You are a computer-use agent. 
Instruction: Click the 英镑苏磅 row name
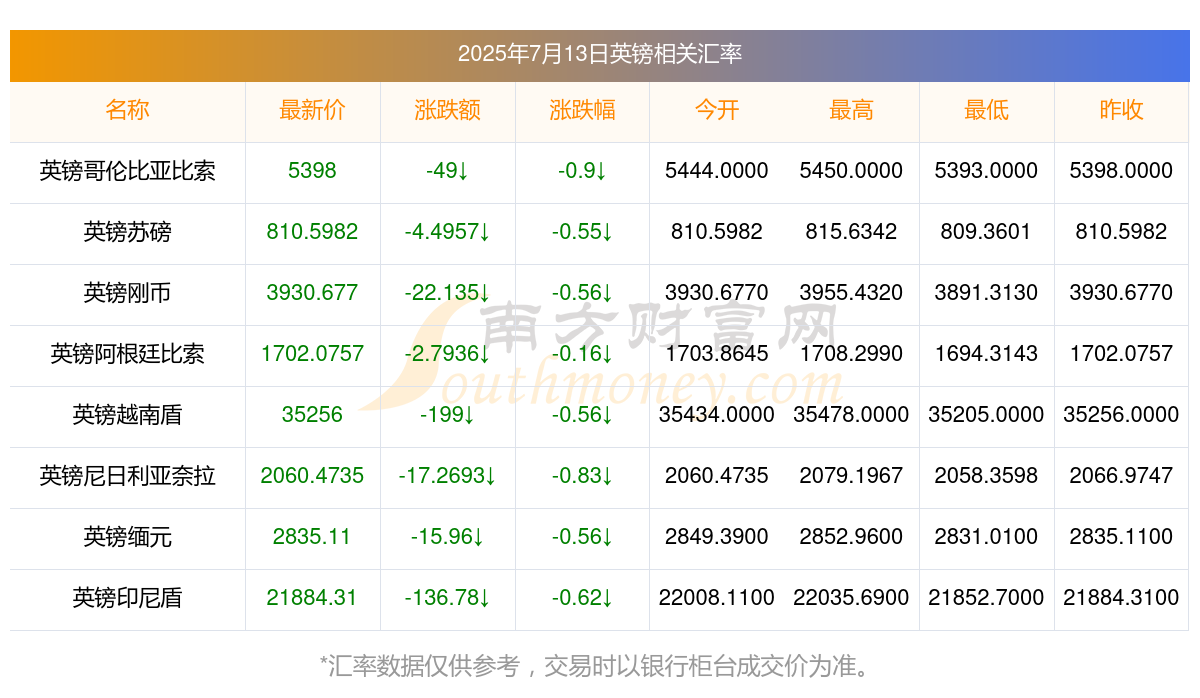[x=127, y=232]
